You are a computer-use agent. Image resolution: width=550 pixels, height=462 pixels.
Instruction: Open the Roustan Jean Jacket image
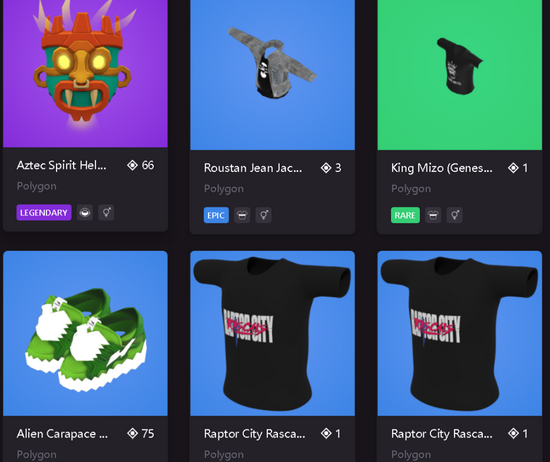(273, 75)
